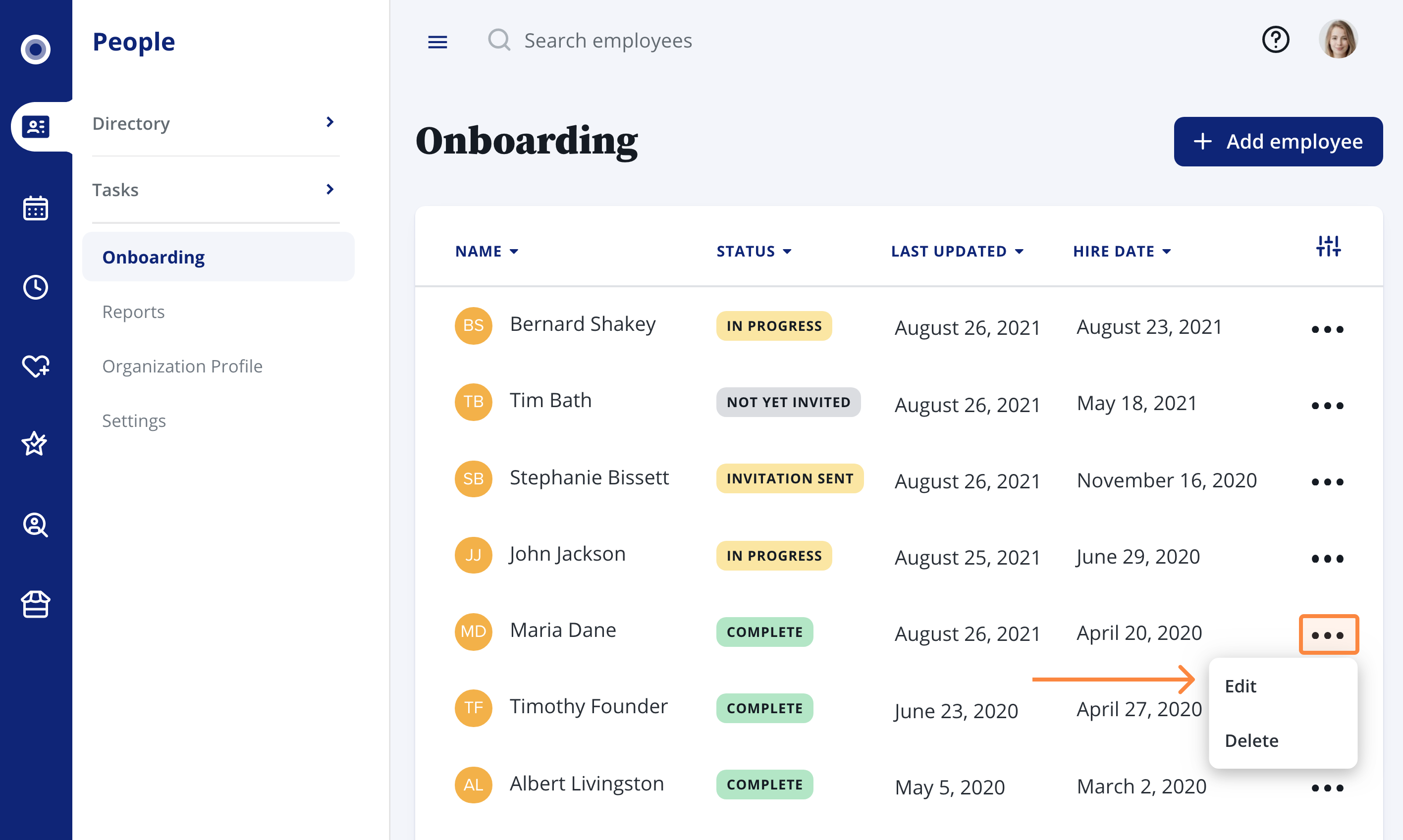Image resolution: width=1403 pixels, height=840 pixels.
Task: Click the search magnifier icon
Action: (499, 40)
